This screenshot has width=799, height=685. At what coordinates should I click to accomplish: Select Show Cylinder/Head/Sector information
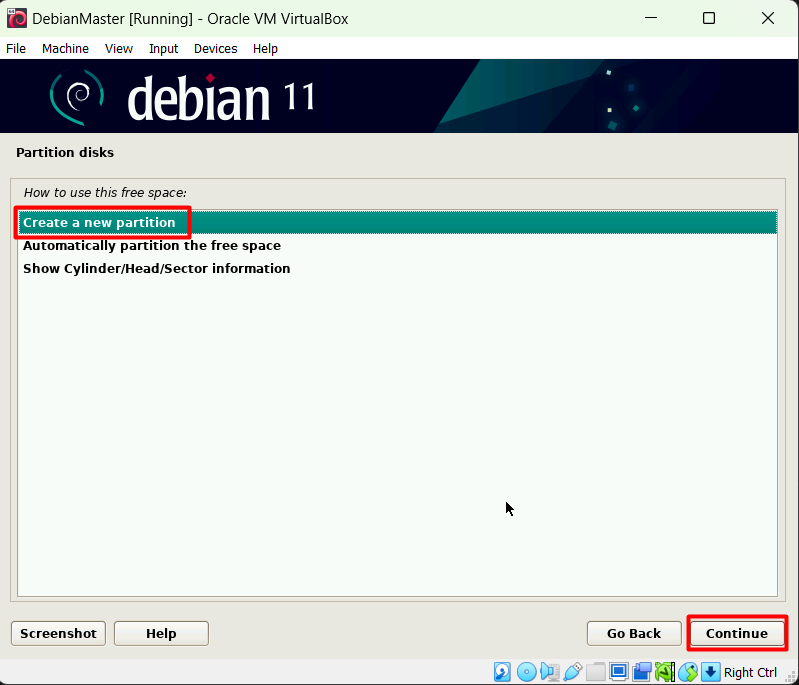[x=397, y=269]
